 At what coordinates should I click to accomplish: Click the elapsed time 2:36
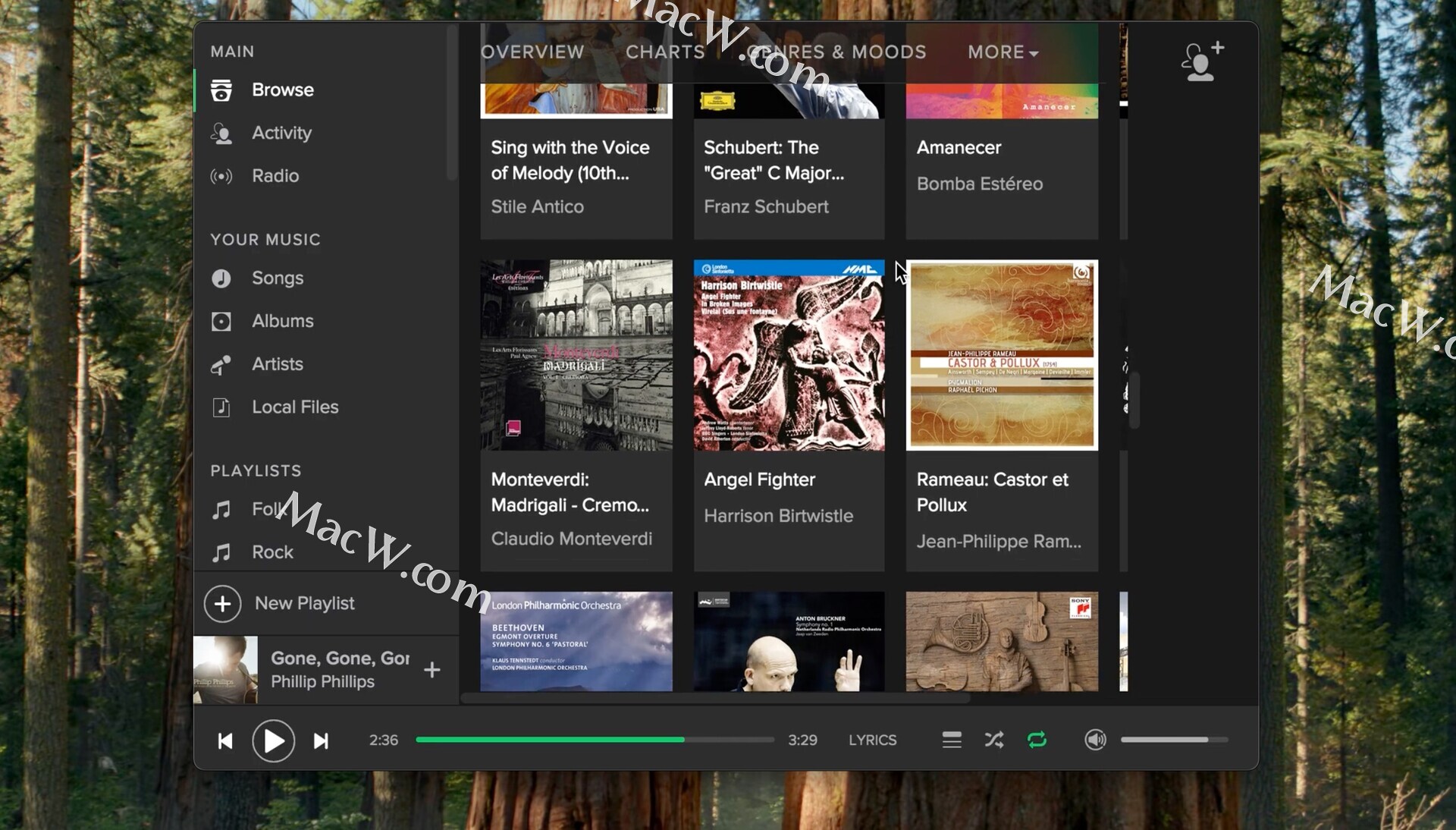[x=383, y=740]
